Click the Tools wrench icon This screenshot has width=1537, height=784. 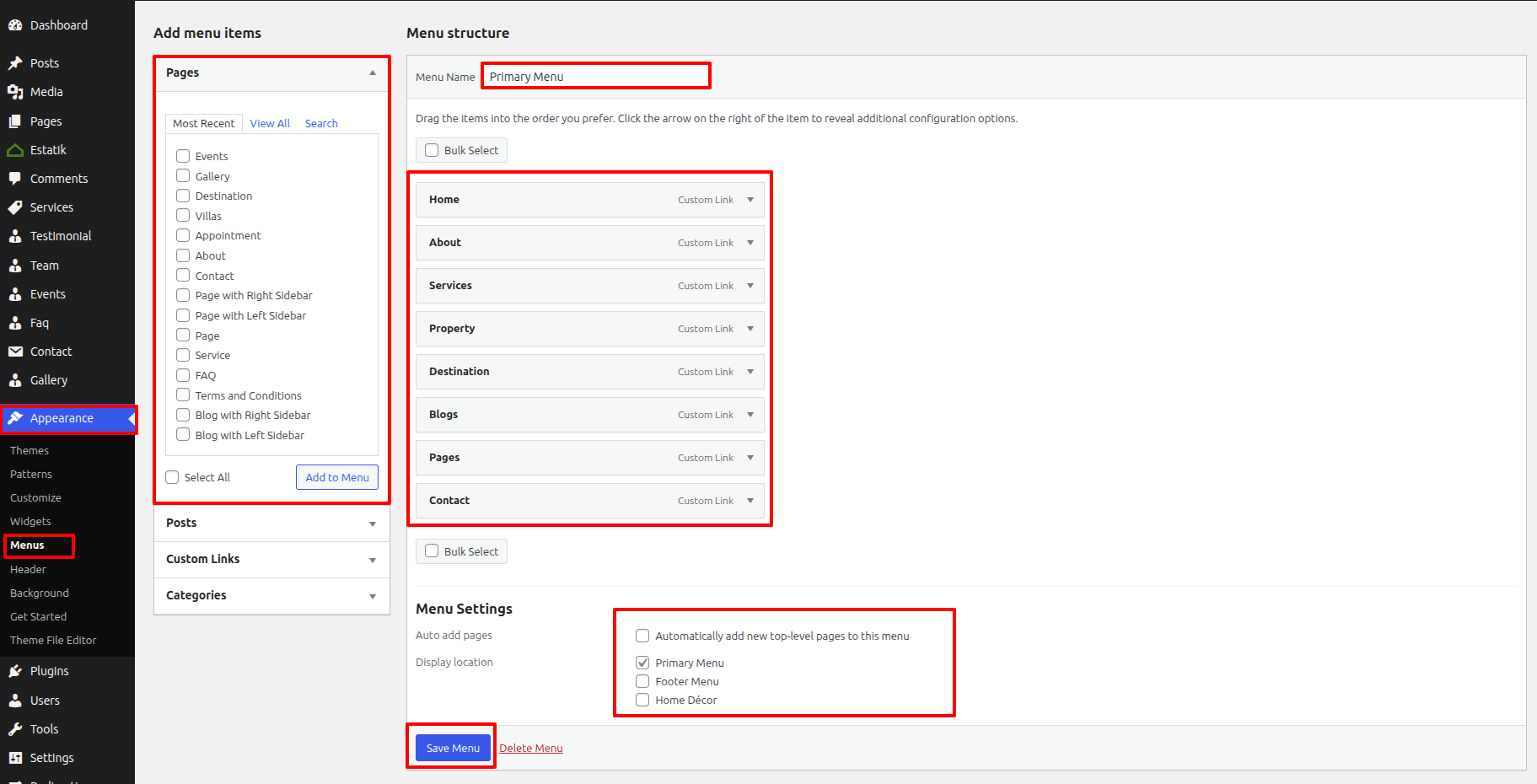15,729
